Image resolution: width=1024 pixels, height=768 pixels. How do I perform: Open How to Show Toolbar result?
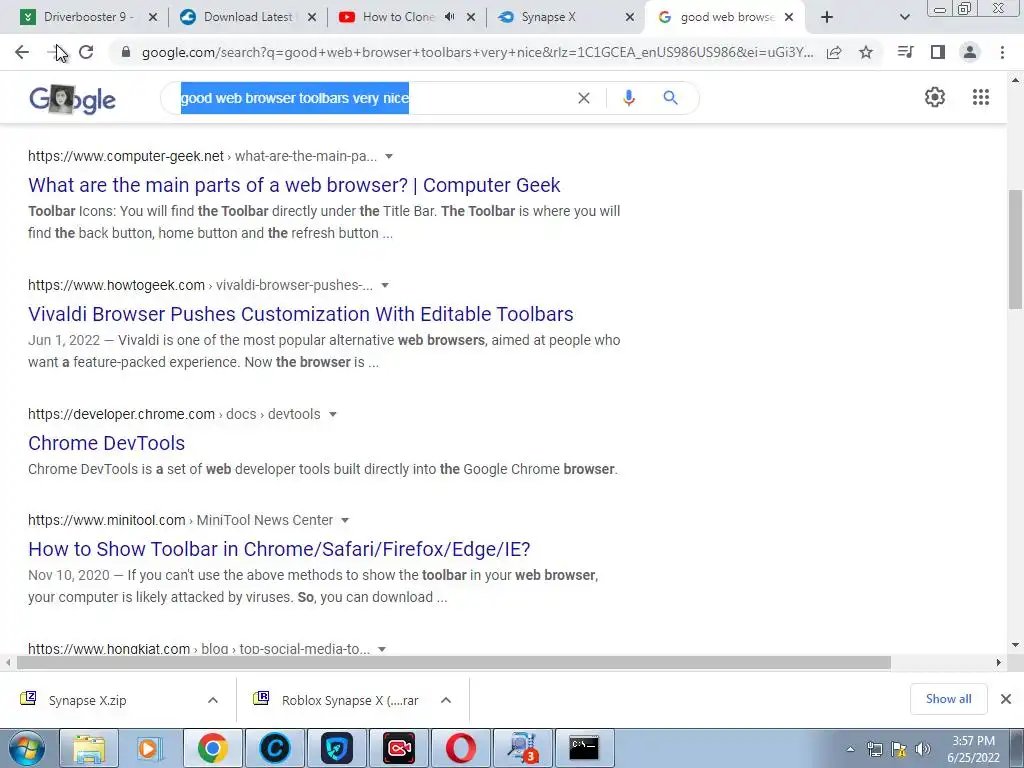279,549
